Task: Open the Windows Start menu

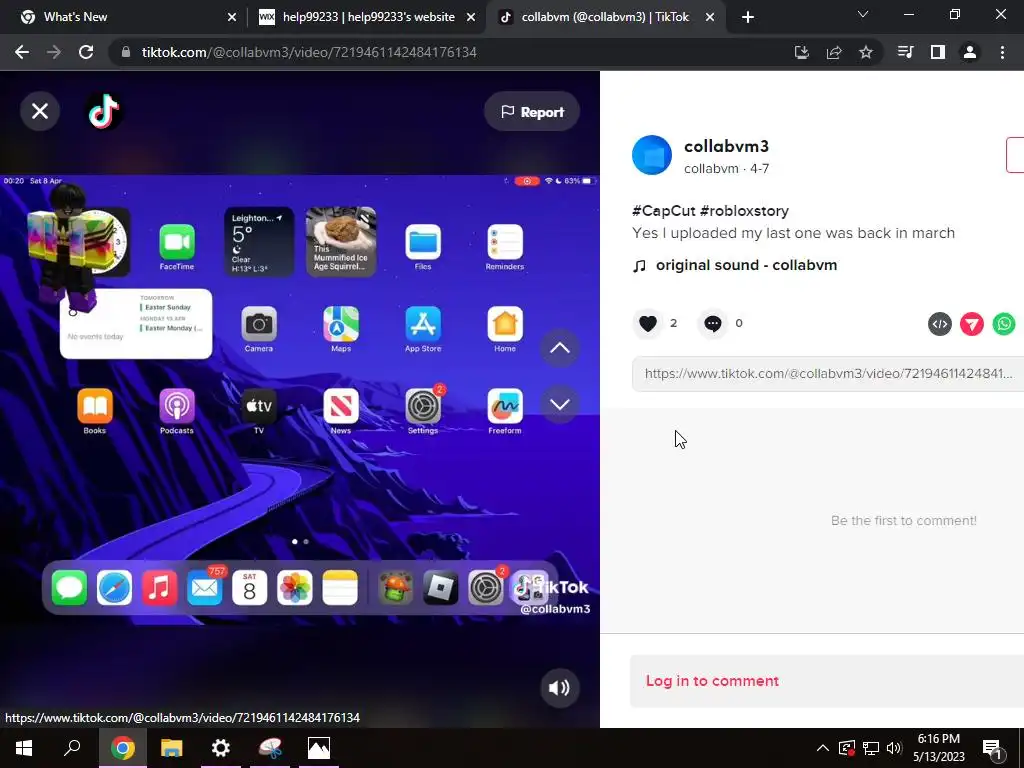Action: click(x=24, y=748)
